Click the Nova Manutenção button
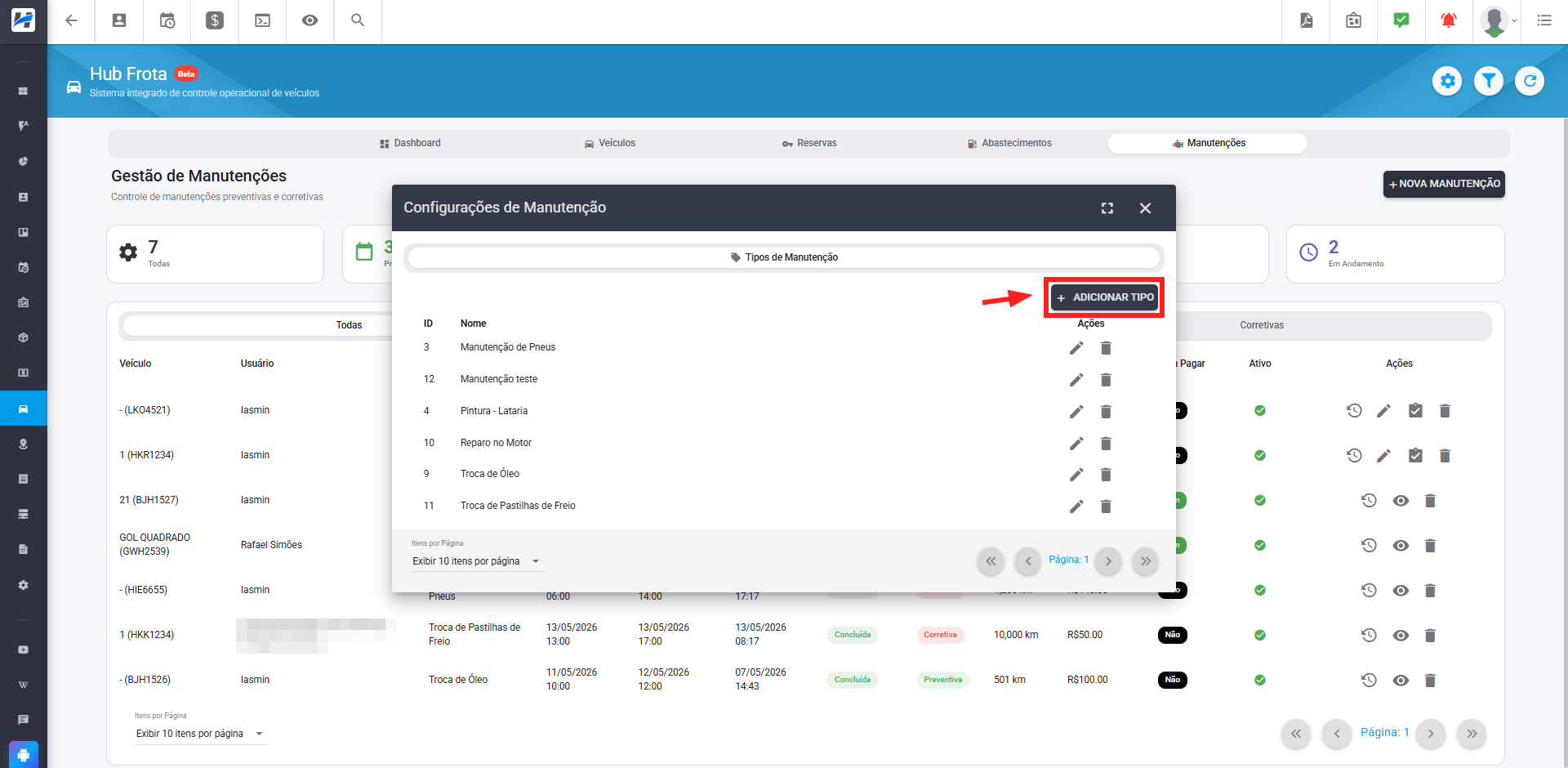 pyautogui.click(x=1444, y=184)
